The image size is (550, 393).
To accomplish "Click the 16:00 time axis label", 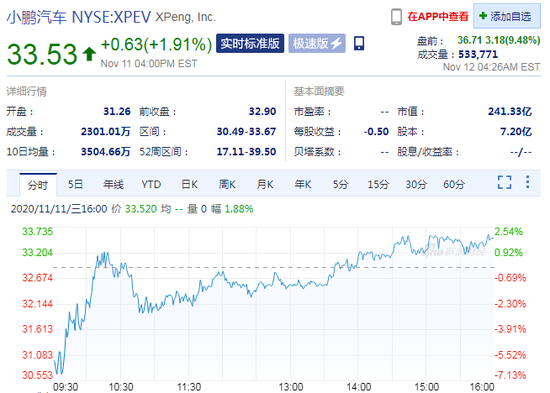I will pos(482,387).
